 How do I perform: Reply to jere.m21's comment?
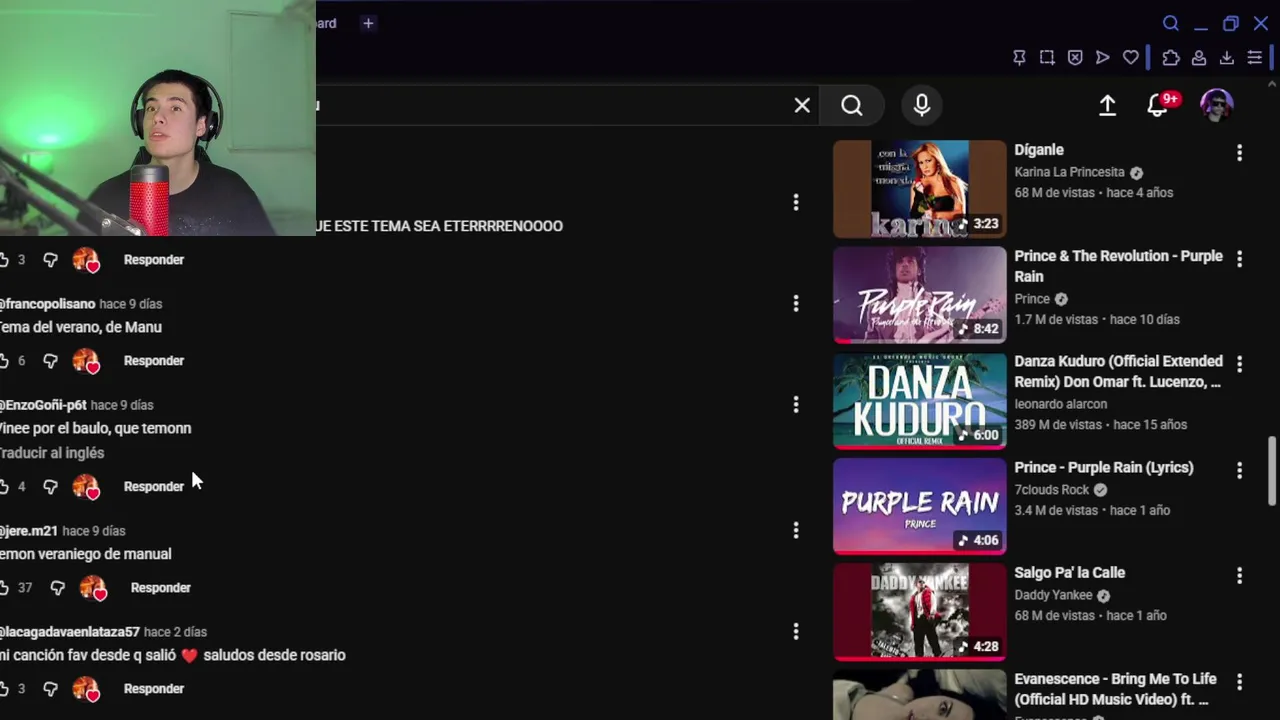coord(161,587)
